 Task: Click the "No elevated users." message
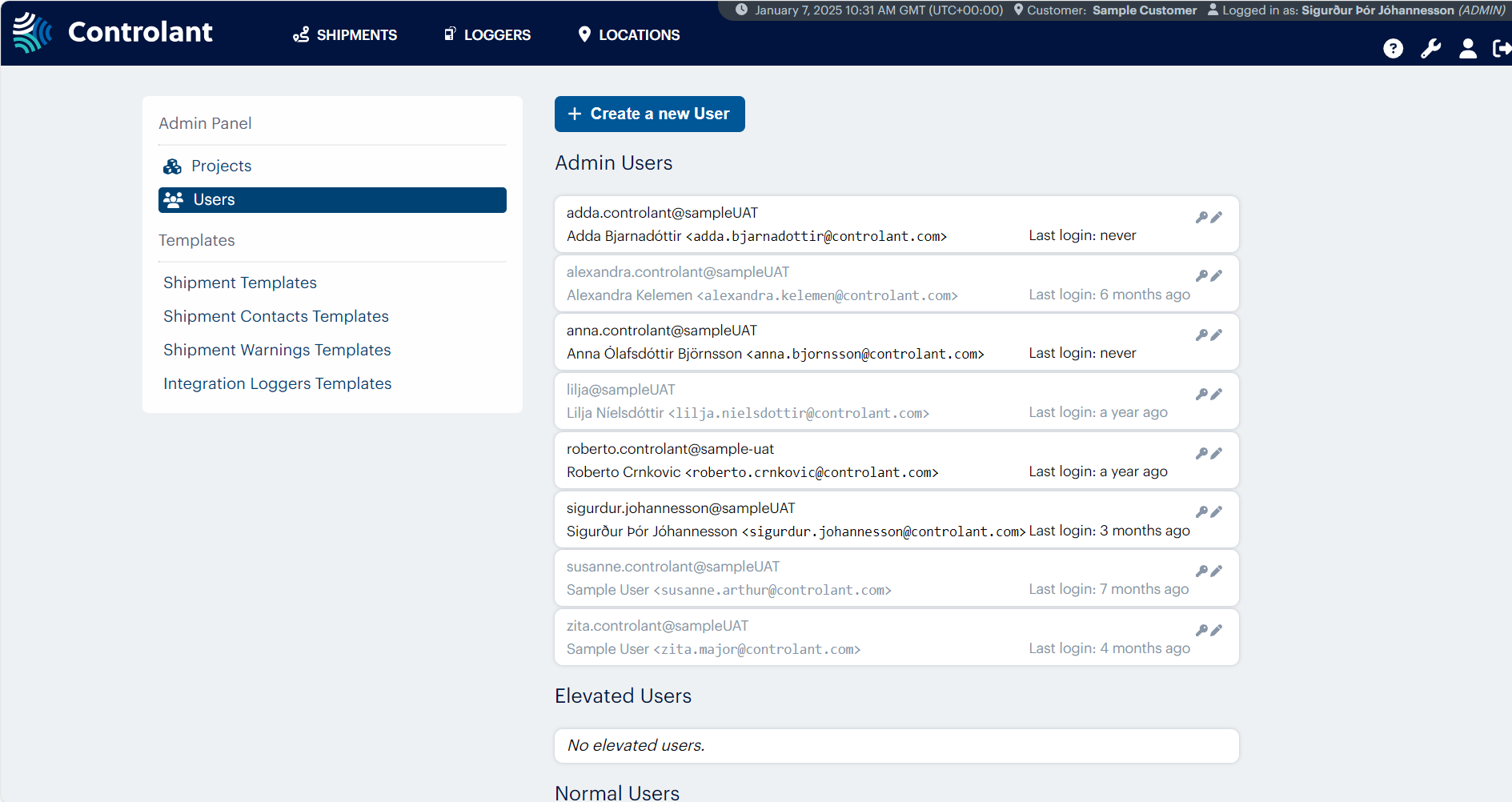[x=636, y=745]
